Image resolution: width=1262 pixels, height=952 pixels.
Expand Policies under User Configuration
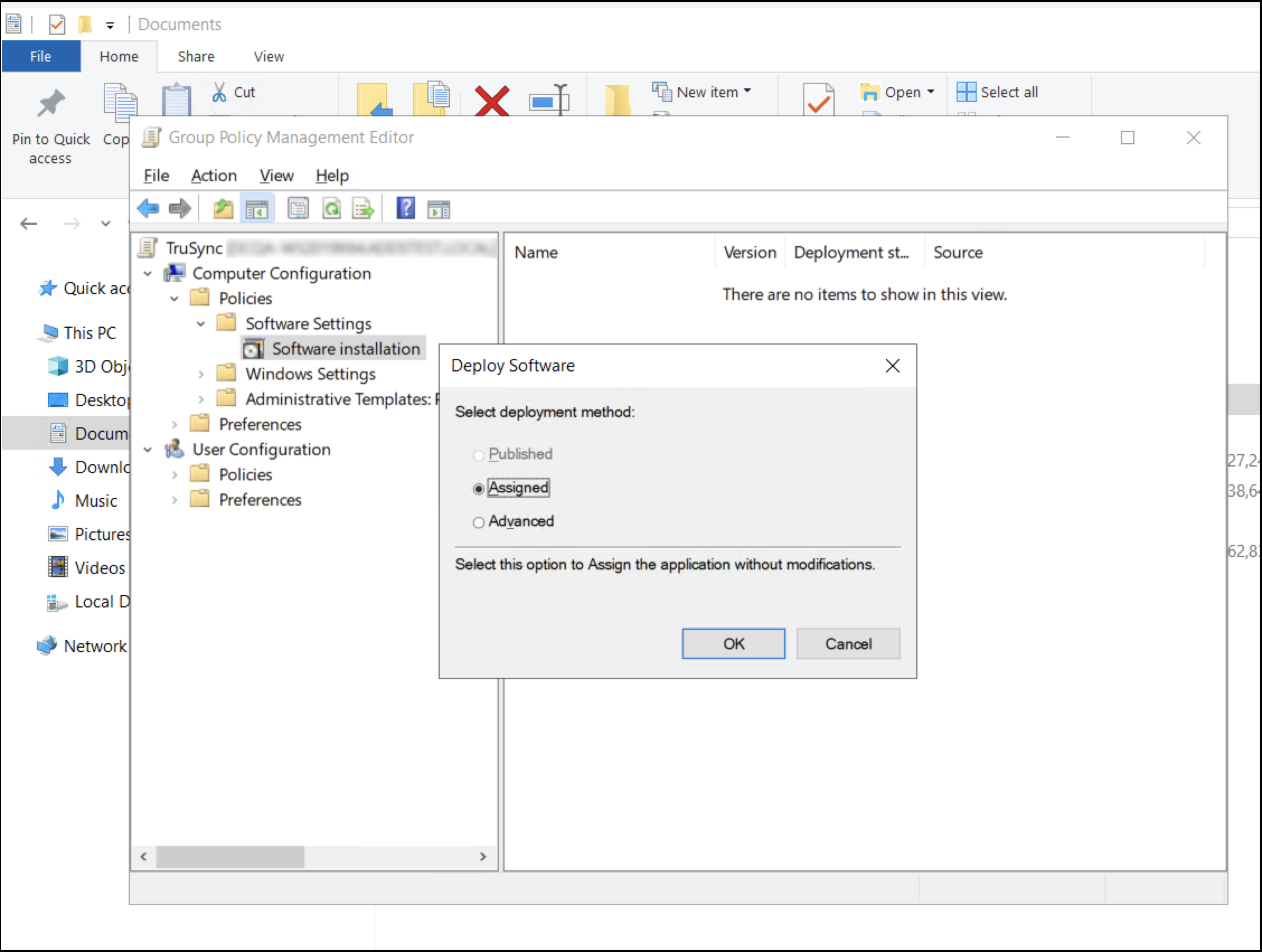click(175, 474)
